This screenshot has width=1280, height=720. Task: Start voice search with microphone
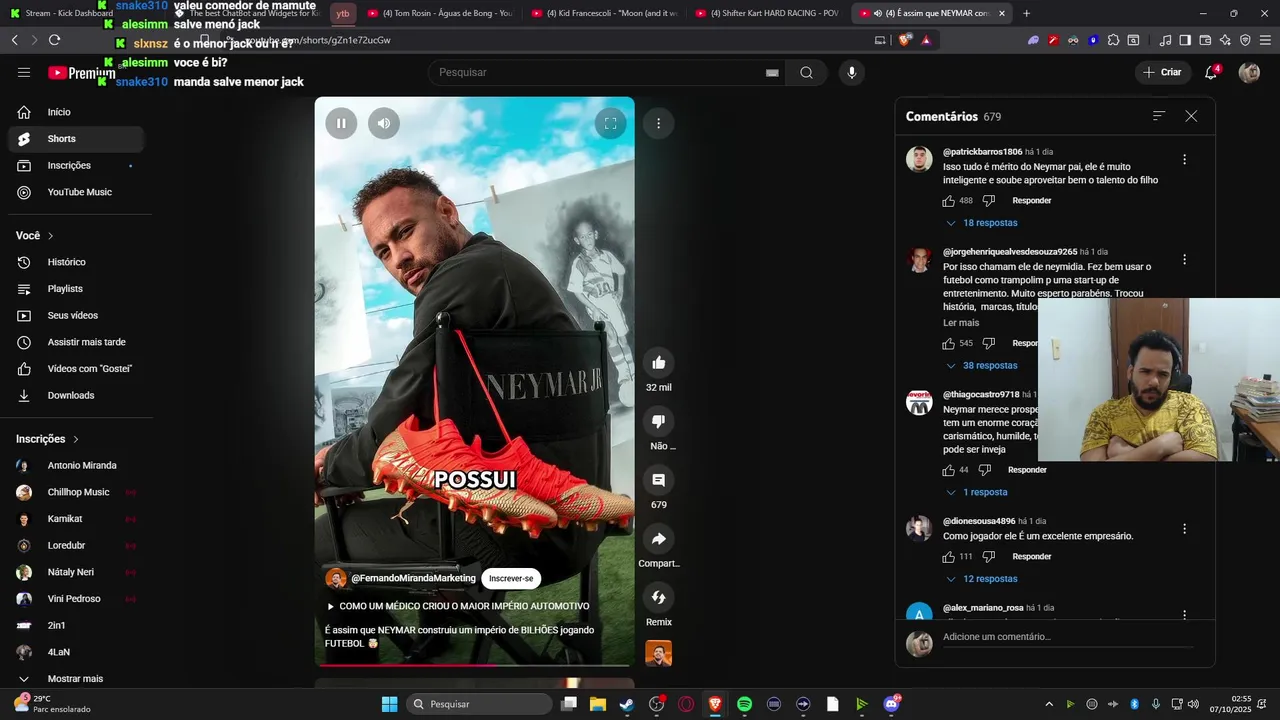click(852, 72)
